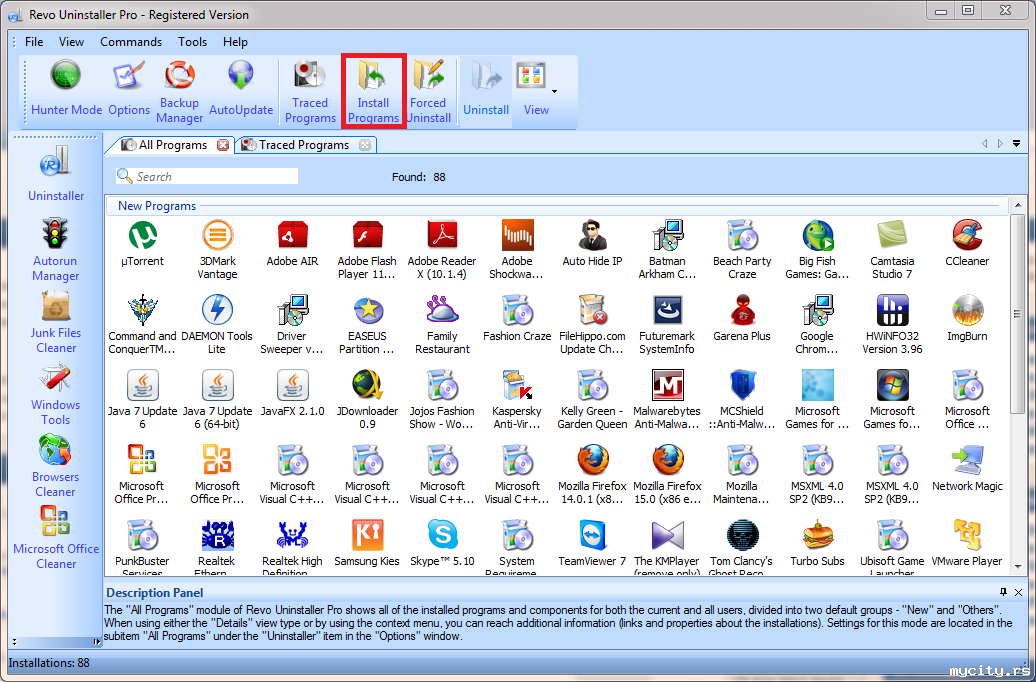
Task: Select Adobe Reader X program
Action: [442, 250]
